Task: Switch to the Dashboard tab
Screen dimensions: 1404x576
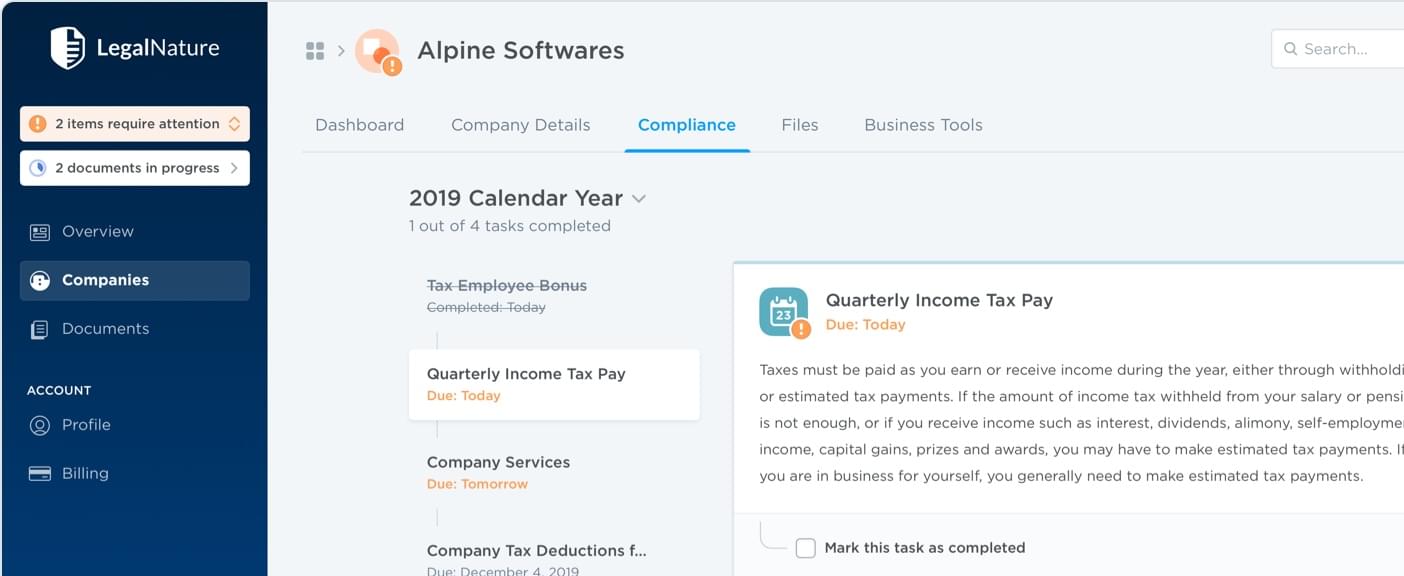Action: click(360, 125)
